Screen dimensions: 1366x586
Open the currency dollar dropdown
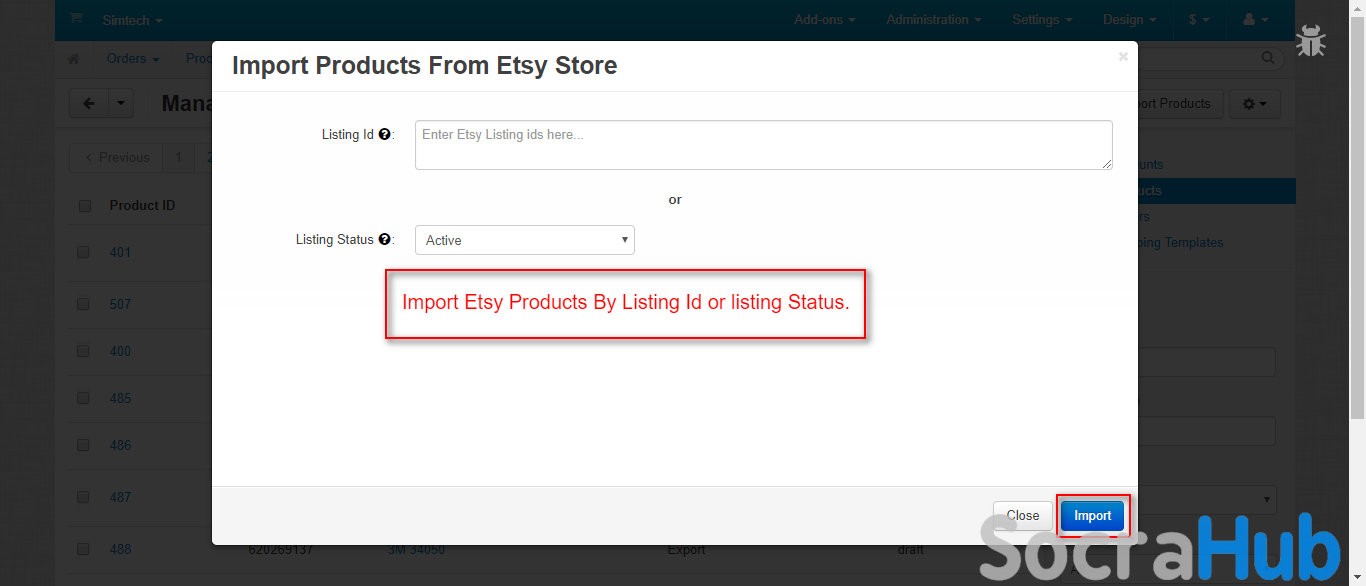1199,20
